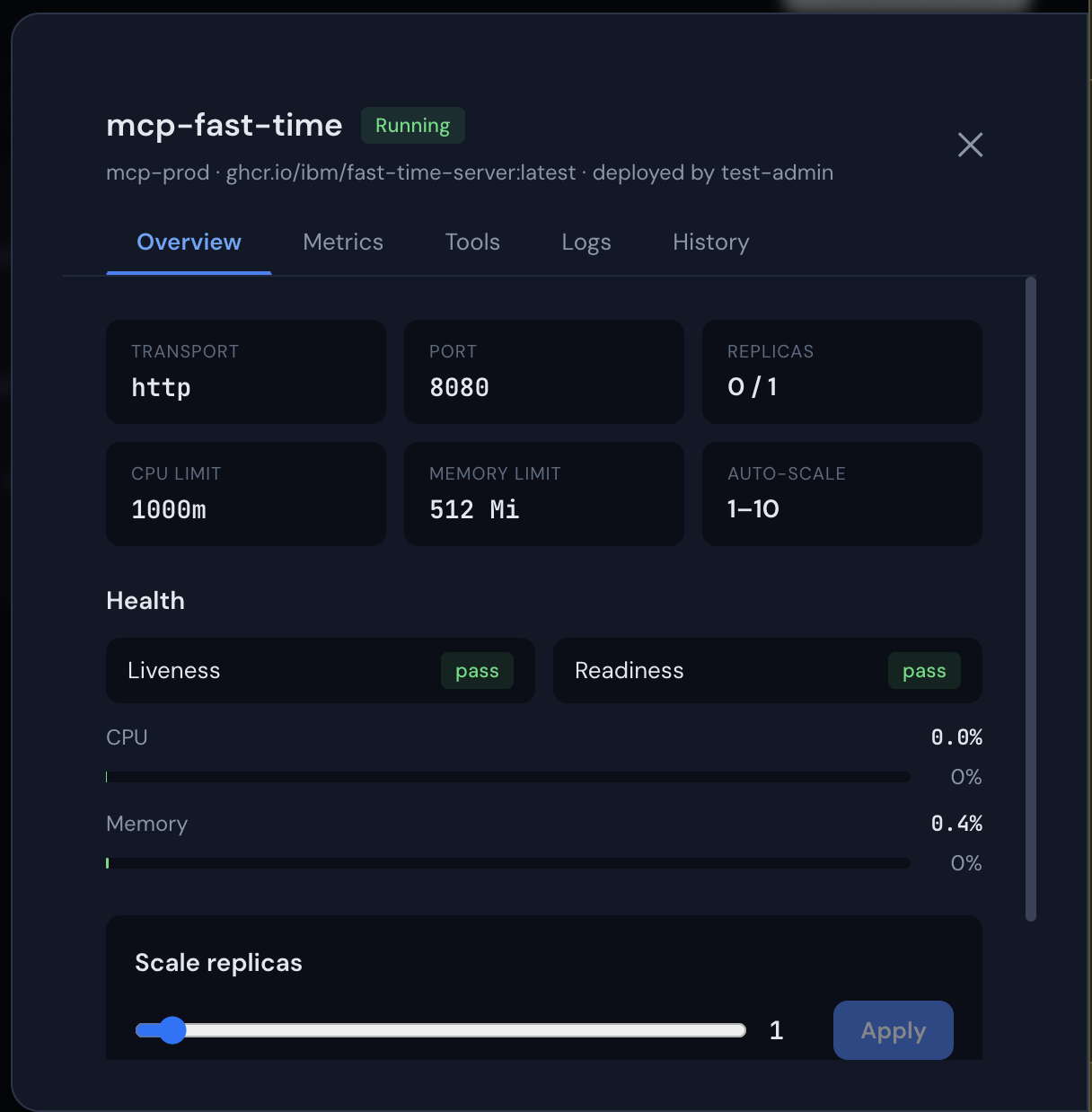Click the CPU usage progress bar
This screenshot has width=1092, height=1112.
click(507, 777)
